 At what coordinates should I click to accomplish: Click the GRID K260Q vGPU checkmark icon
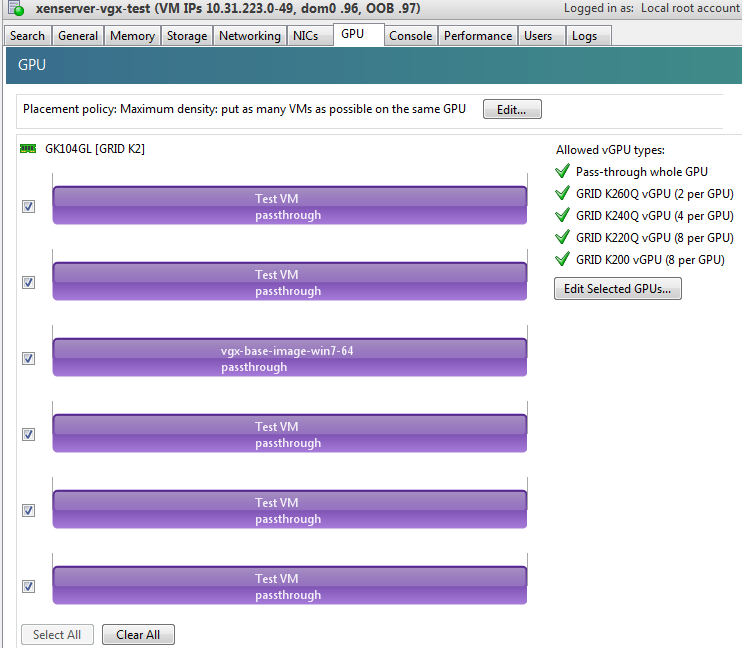tap(563, 194)
